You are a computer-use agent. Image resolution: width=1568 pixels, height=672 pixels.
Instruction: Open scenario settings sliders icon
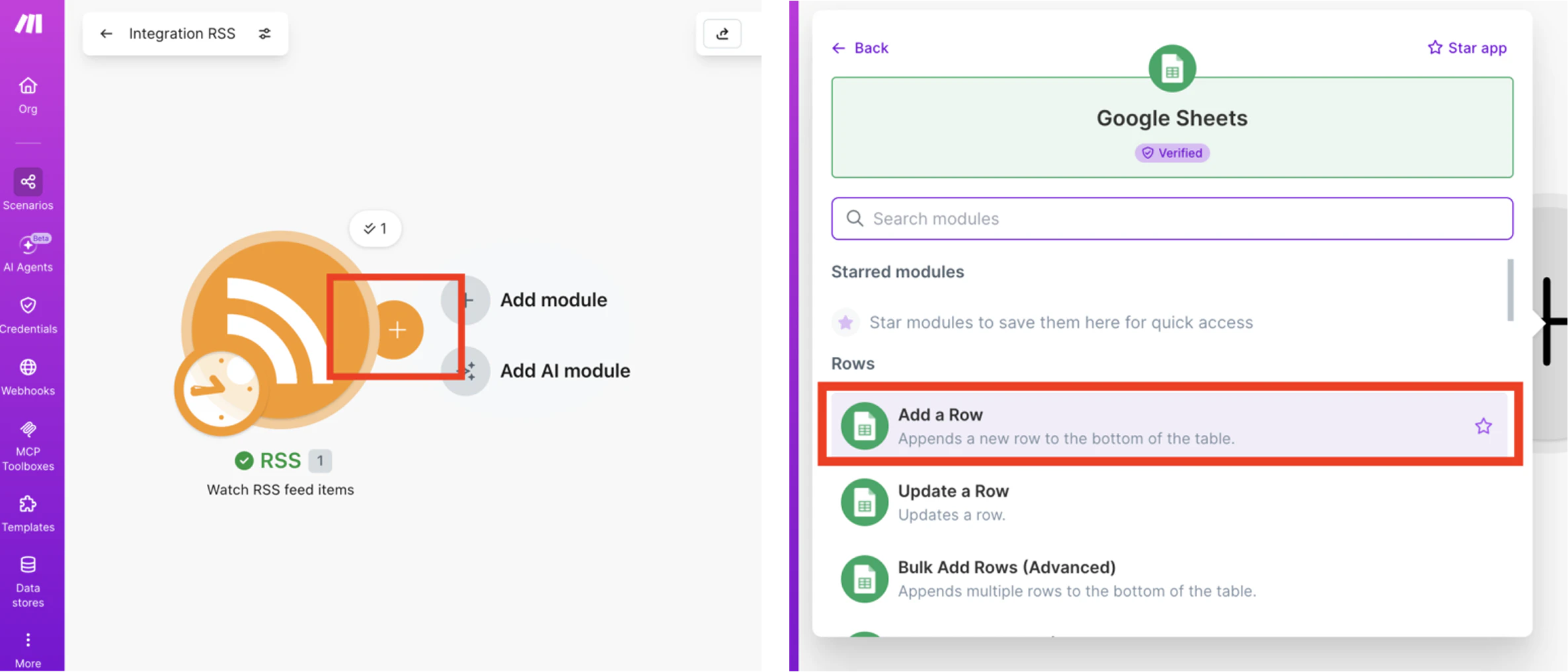point(264,34)
